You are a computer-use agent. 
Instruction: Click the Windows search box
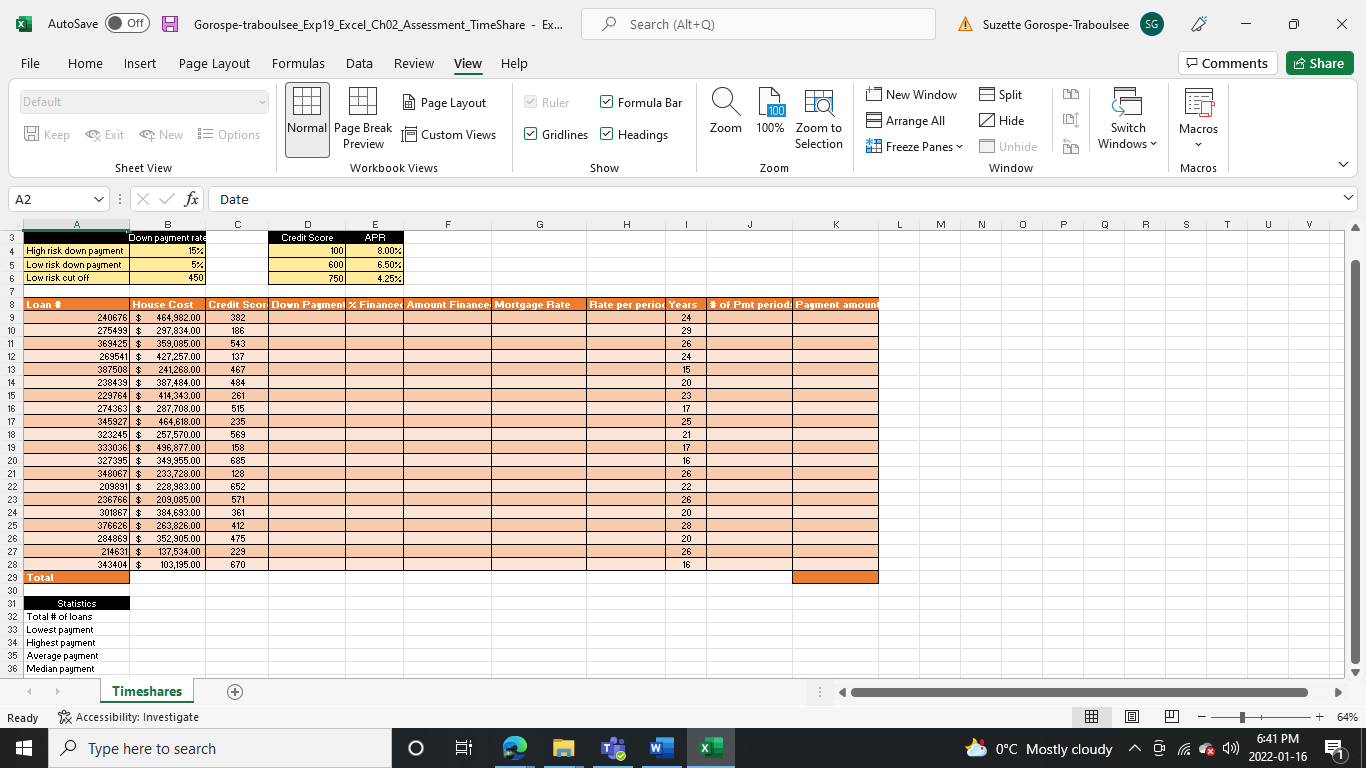click(219, 749)
